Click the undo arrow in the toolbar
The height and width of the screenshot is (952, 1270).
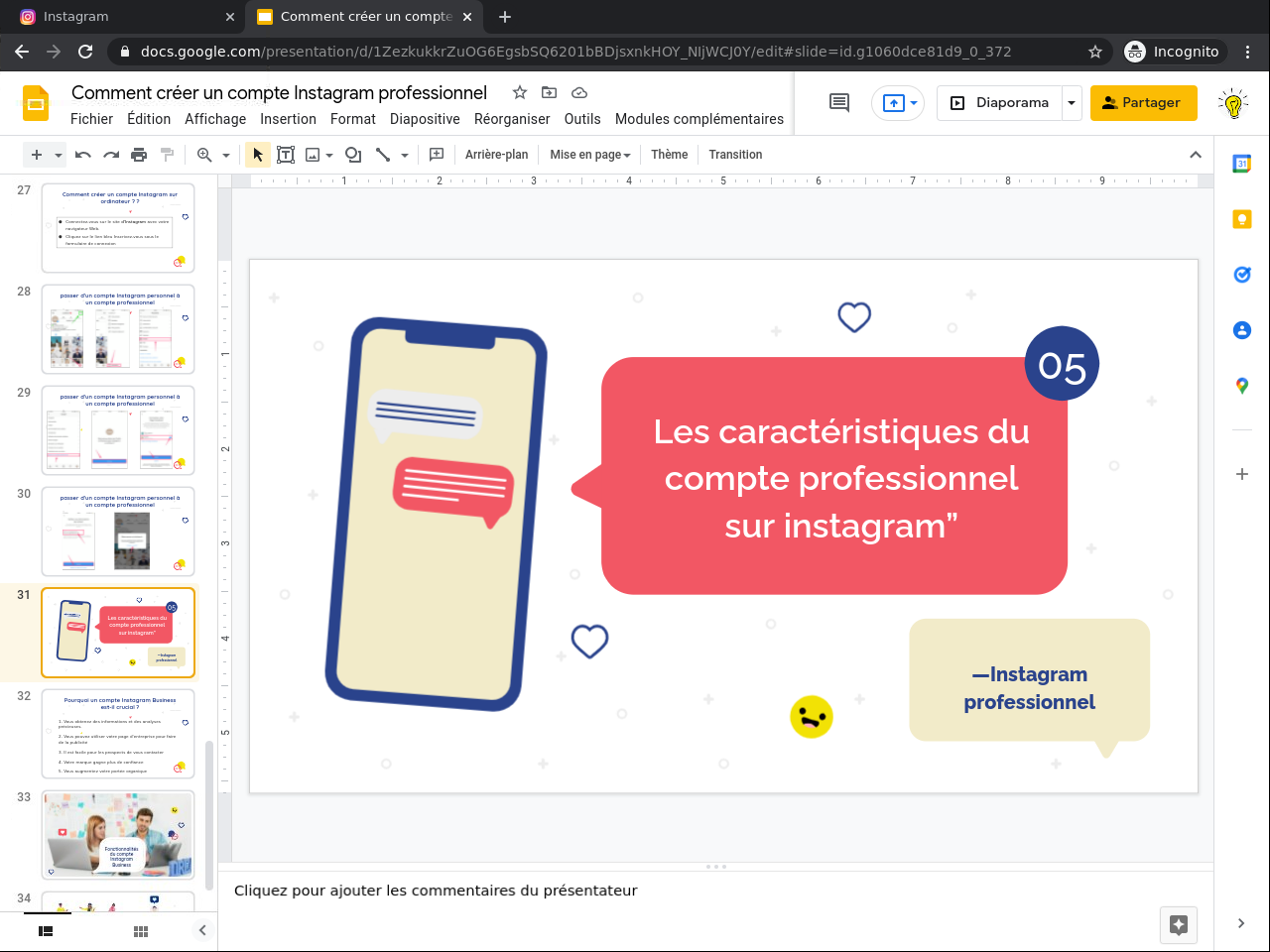click(x=83, y=155)
